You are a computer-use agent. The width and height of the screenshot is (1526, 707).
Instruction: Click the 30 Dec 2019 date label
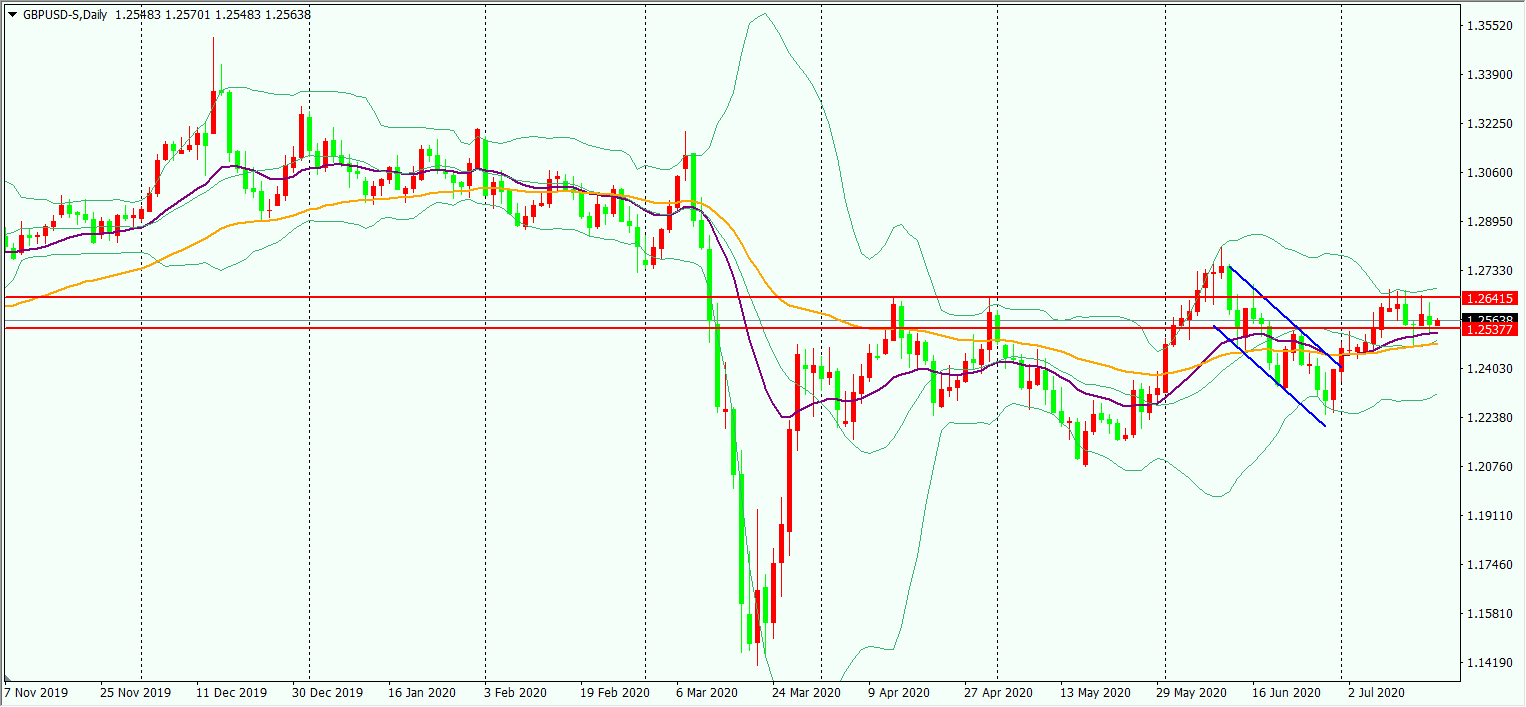329,693
